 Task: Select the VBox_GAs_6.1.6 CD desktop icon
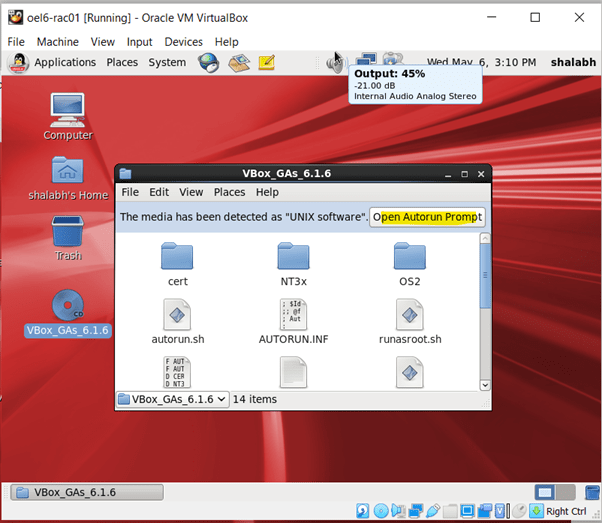[x=67, y=304]
